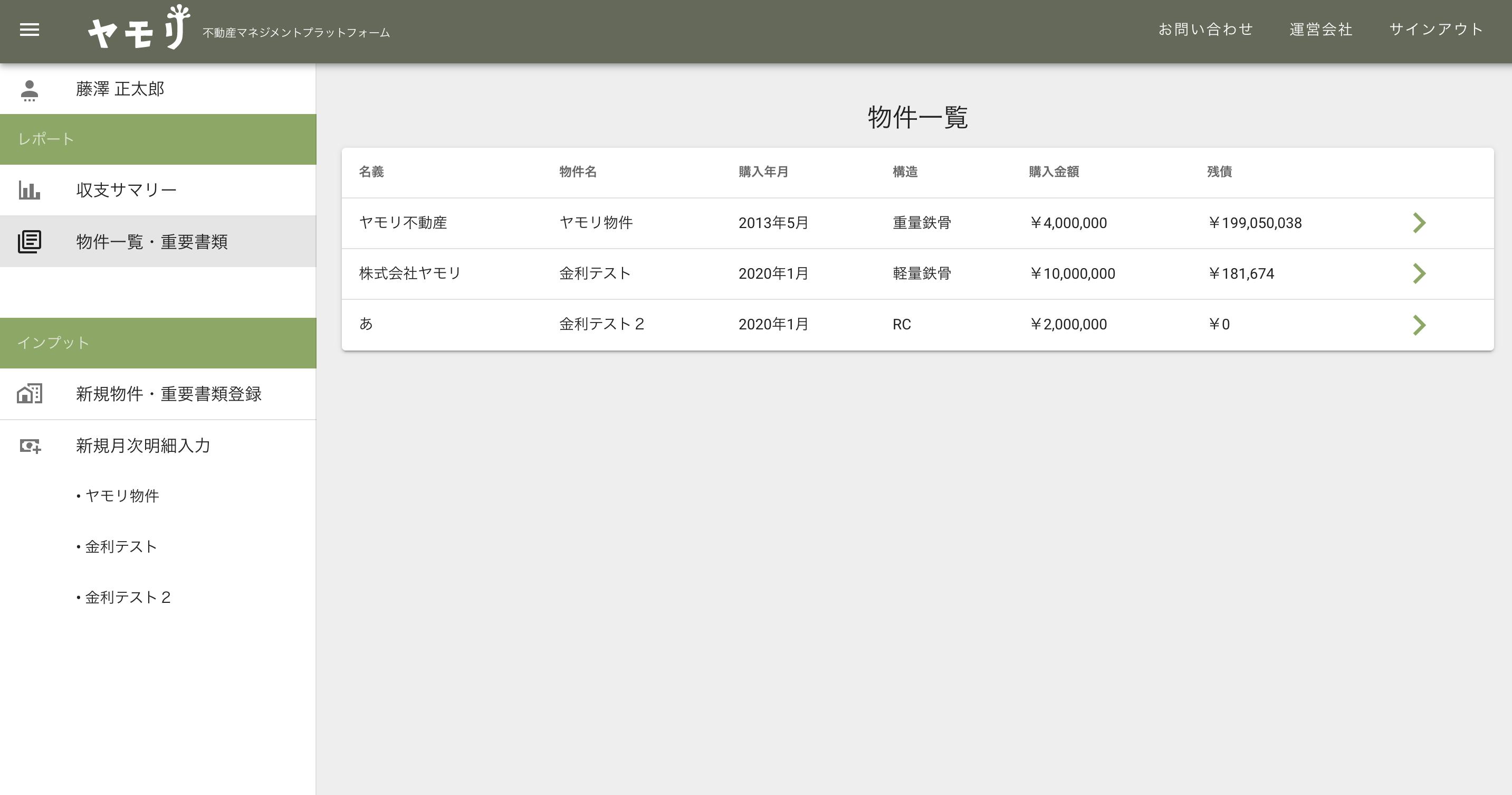Image resolution: width=1512 pixels, height=795 pixels.
Task: Click the ￥4,000,000 purchase amount
Action: point(1068,223)
